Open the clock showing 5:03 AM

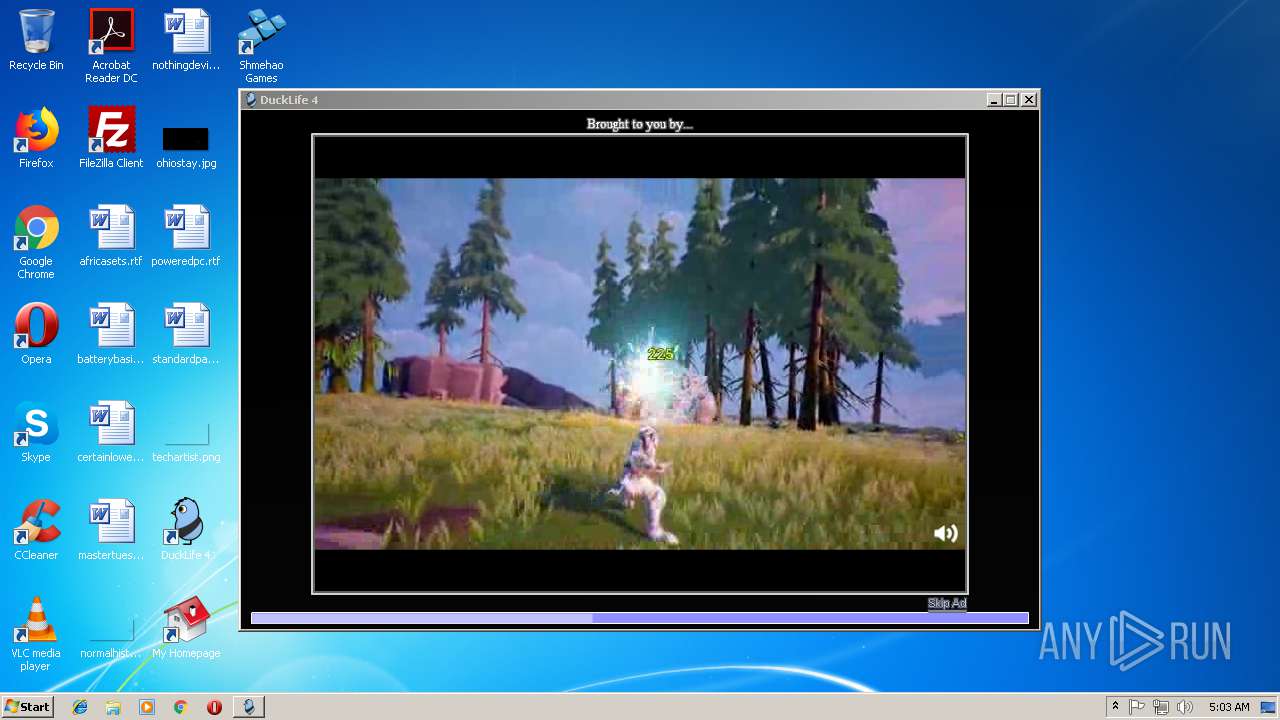[x=1229, y=707]
